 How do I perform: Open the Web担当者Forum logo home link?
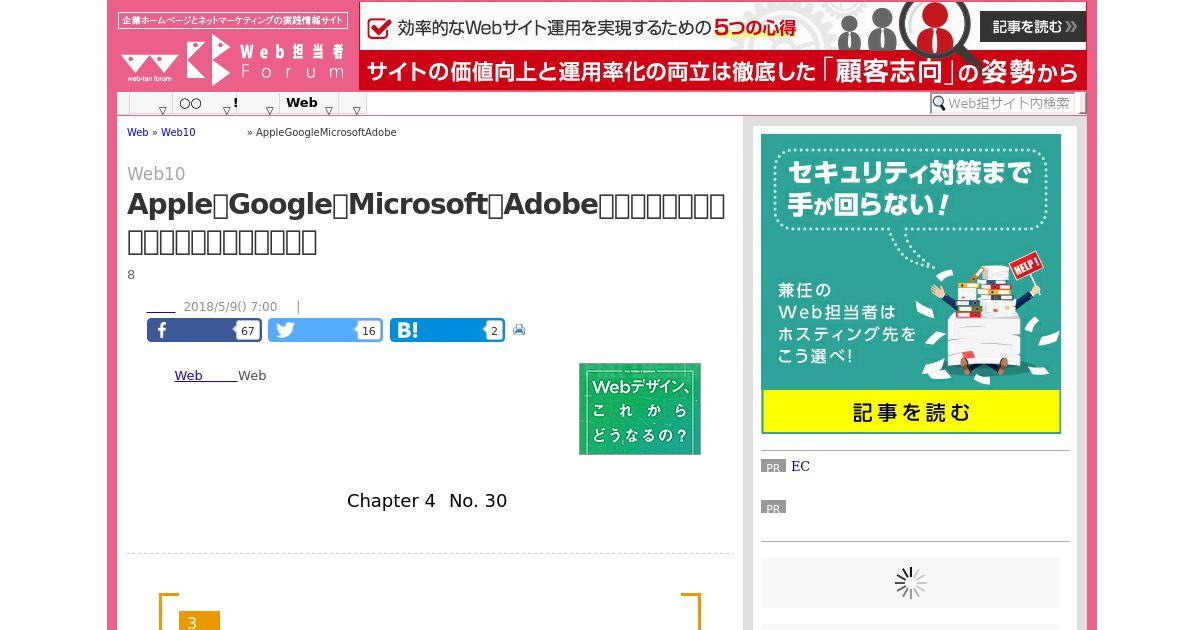tap(233, 59)
